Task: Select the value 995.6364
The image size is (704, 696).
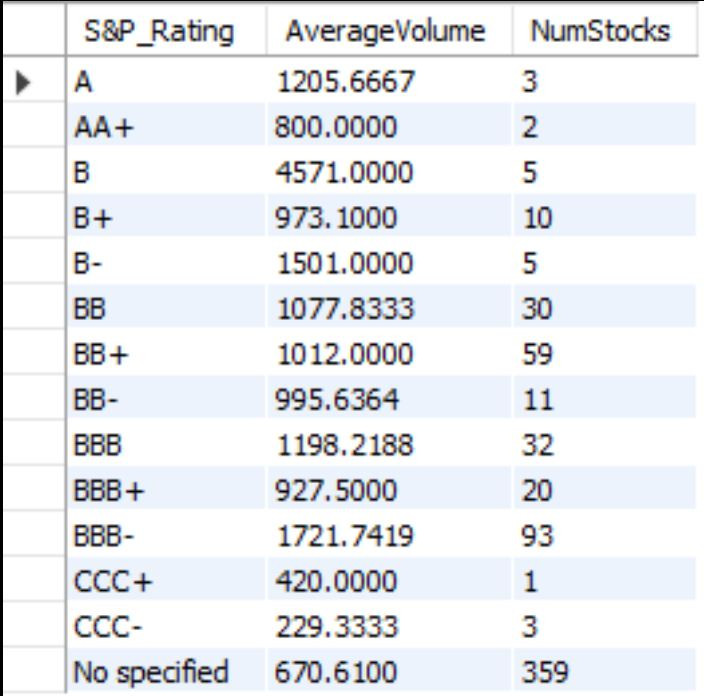Action: point(389,399)
